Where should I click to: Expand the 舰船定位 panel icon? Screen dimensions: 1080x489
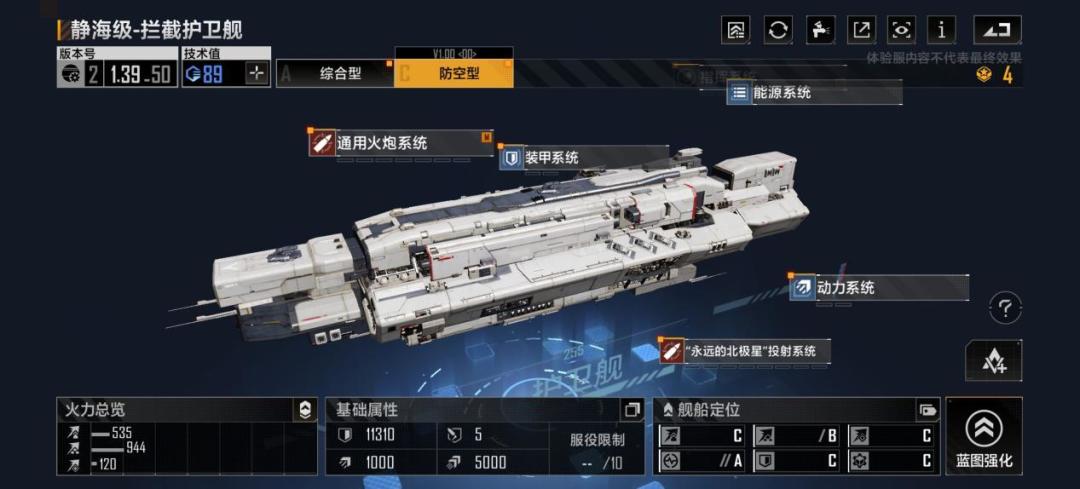[x=928, y=410]
